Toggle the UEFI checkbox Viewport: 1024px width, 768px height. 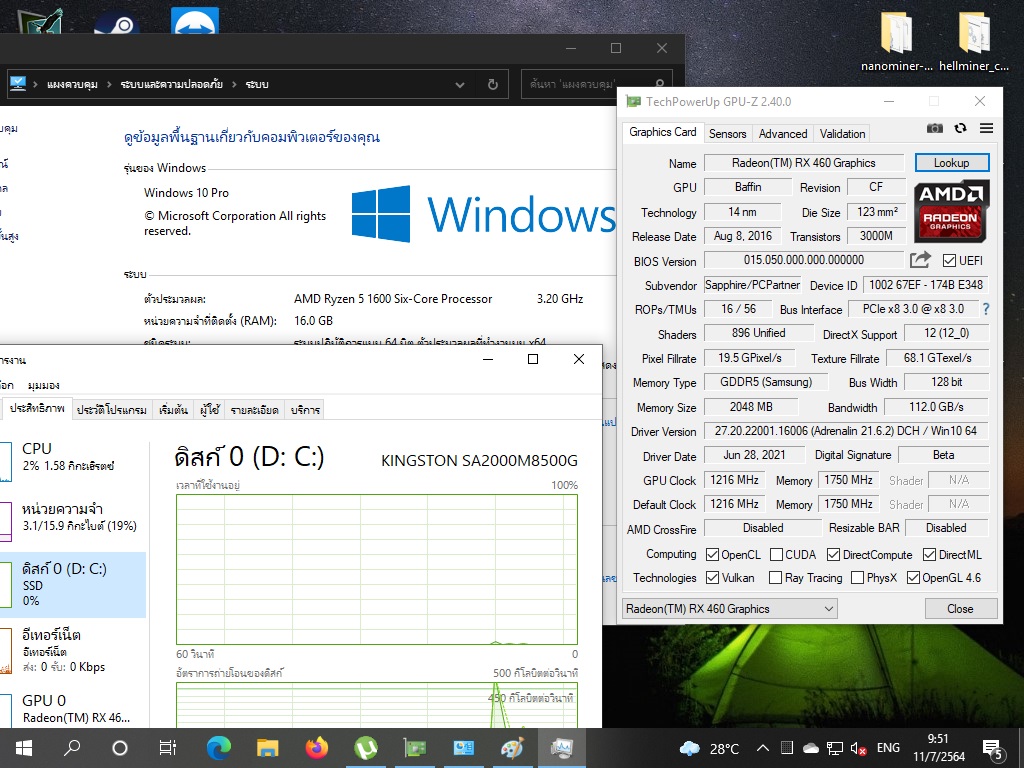pos(950,261)
